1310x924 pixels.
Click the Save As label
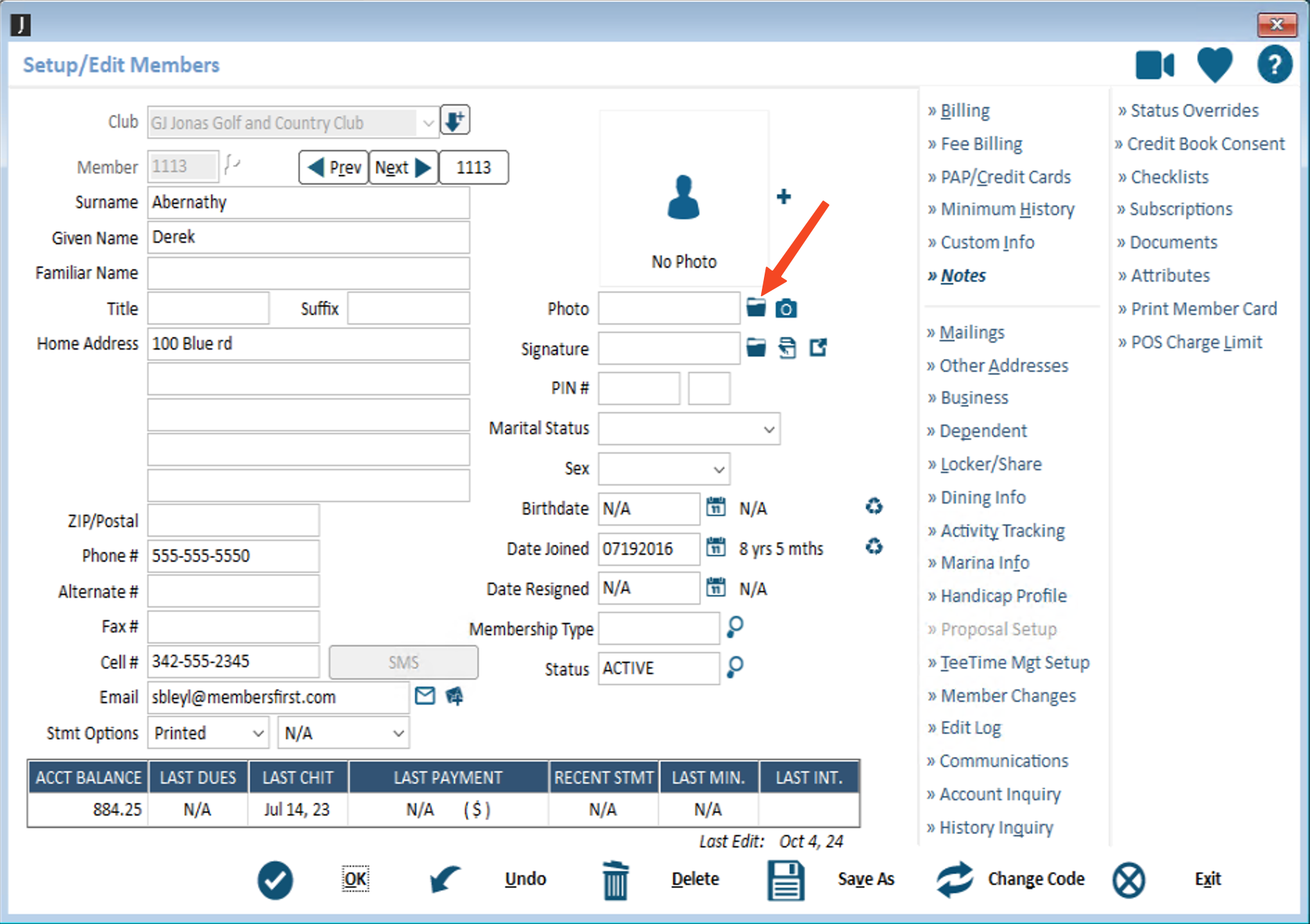pyautogui.click(x=866, y=879)
